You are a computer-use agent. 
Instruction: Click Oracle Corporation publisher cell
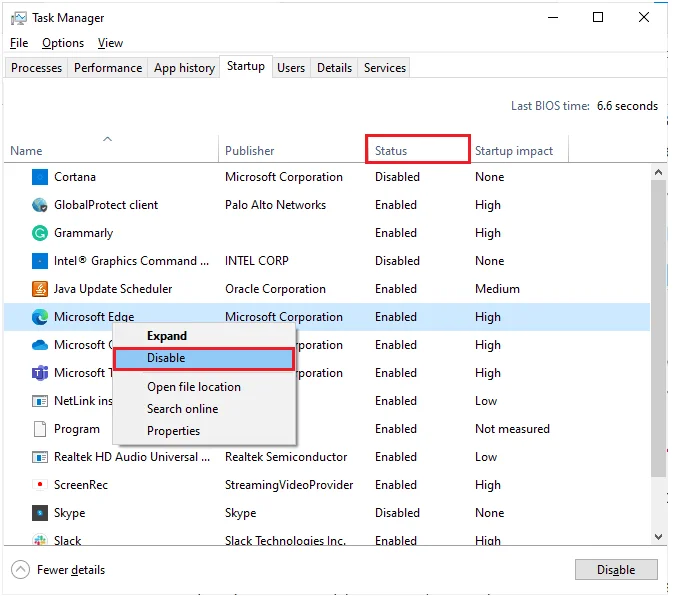(x=275, y=289)
